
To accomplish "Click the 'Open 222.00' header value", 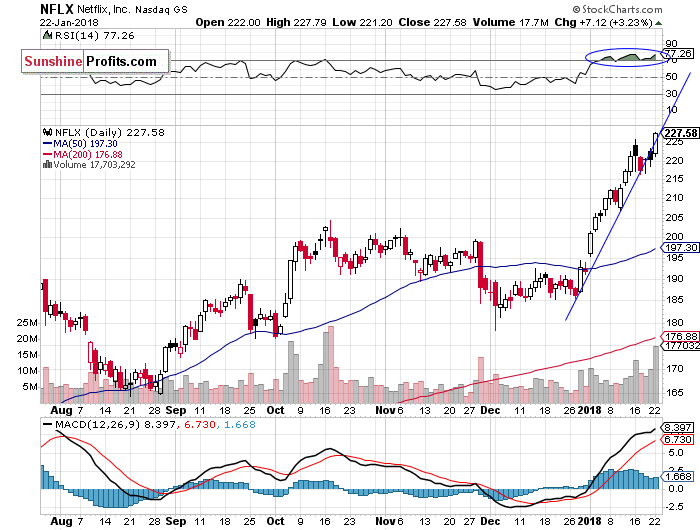I will point(228,22).
